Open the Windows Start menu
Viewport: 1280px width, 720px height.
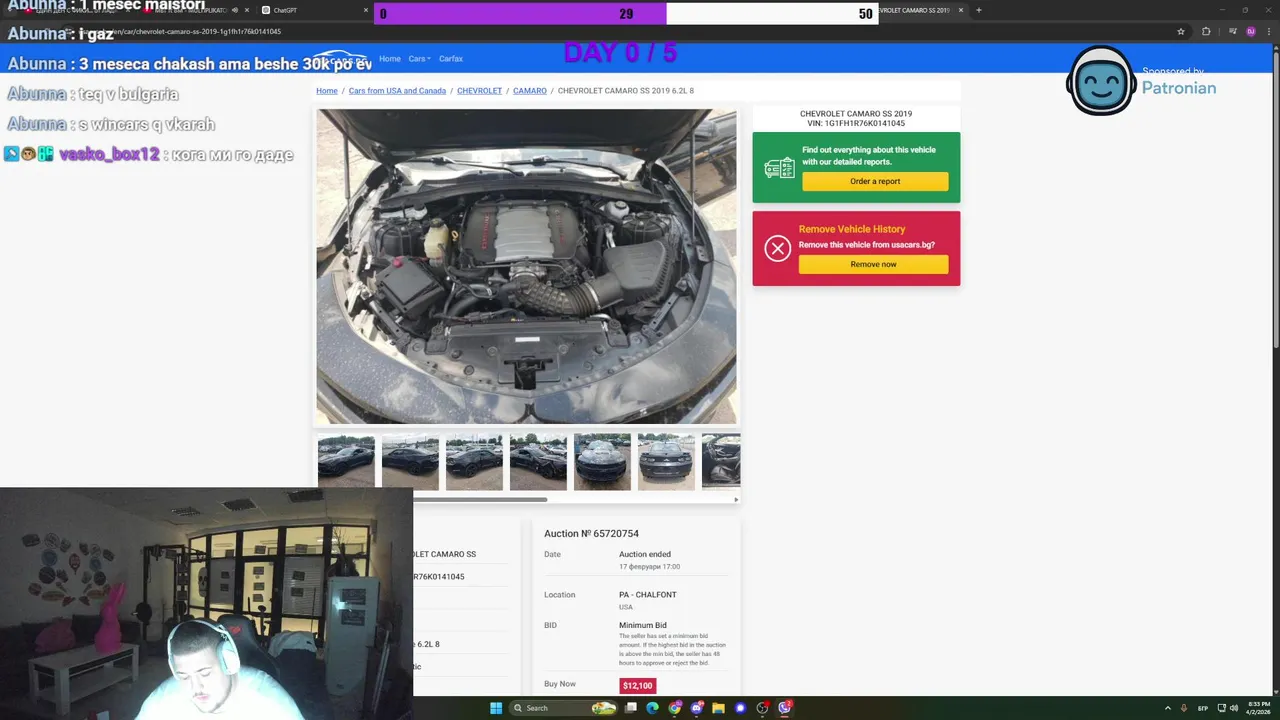click(496, 708)
